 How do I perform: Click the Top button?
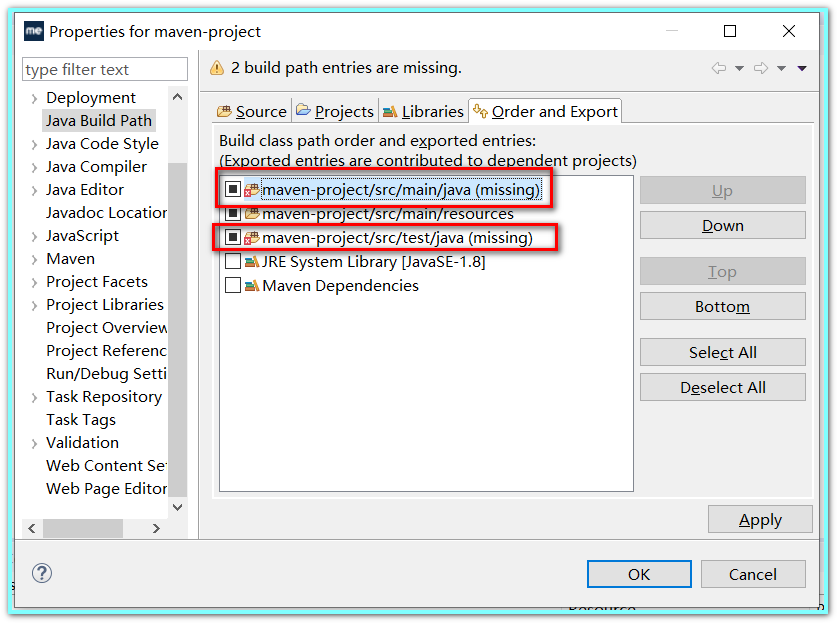click(722, 271)
